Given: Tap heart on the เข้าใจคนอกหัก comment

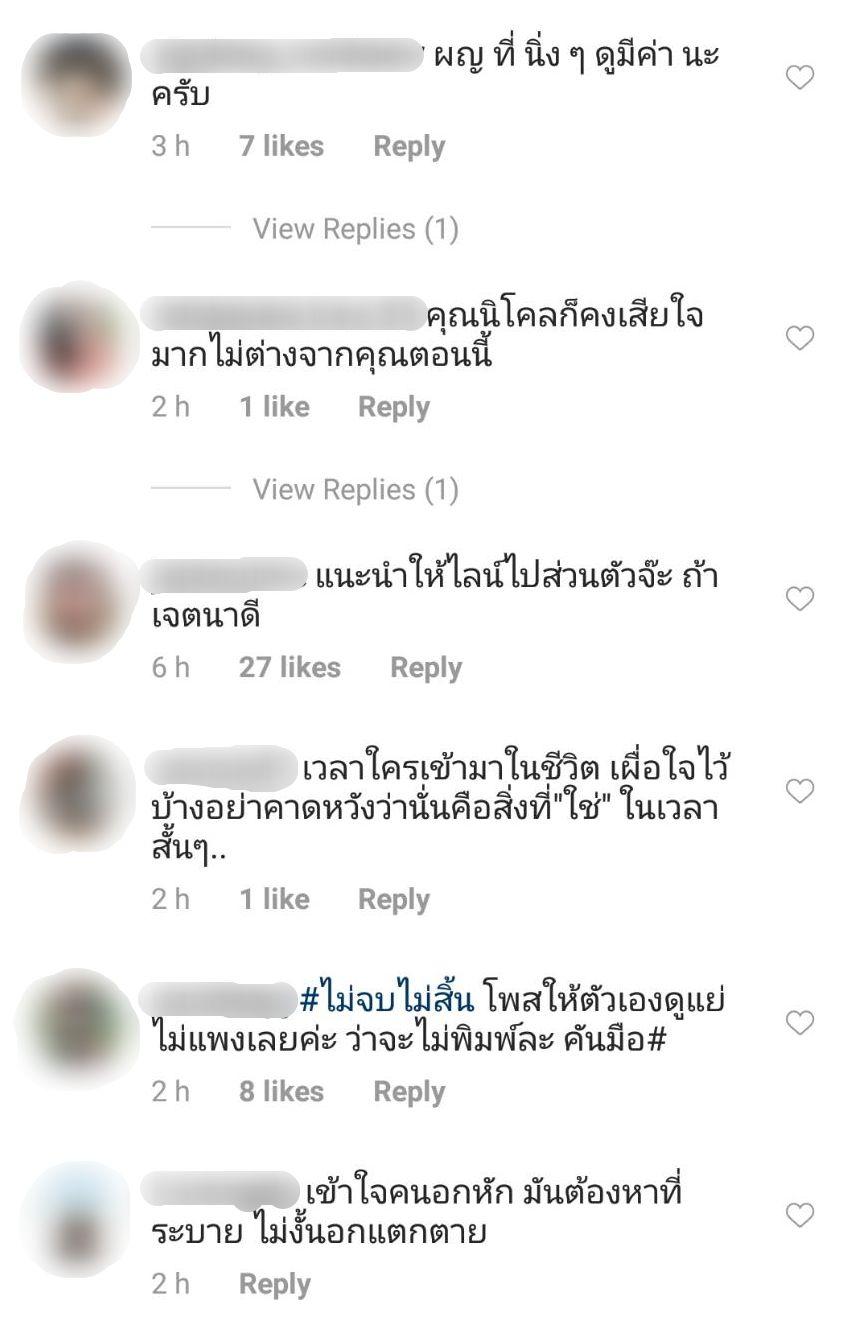Looking at the screenshot, I should (800, 1215).
